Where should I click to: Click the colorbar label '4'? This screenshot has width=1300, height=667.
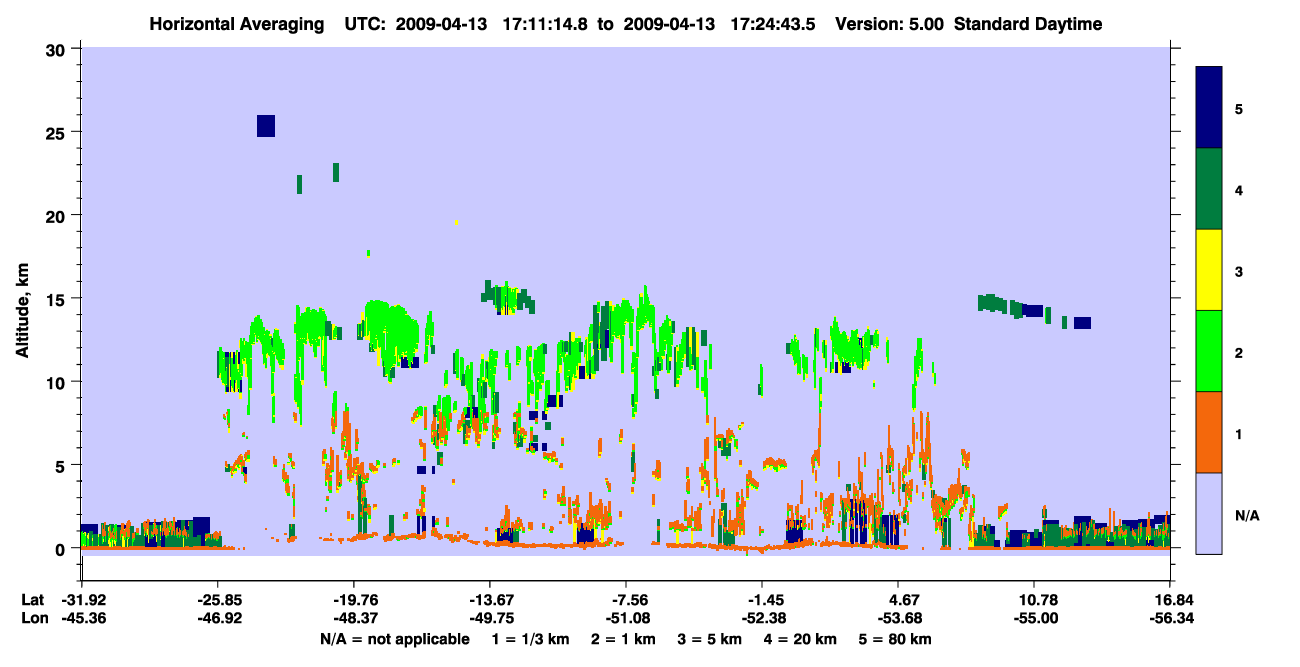pos(1238,190)
